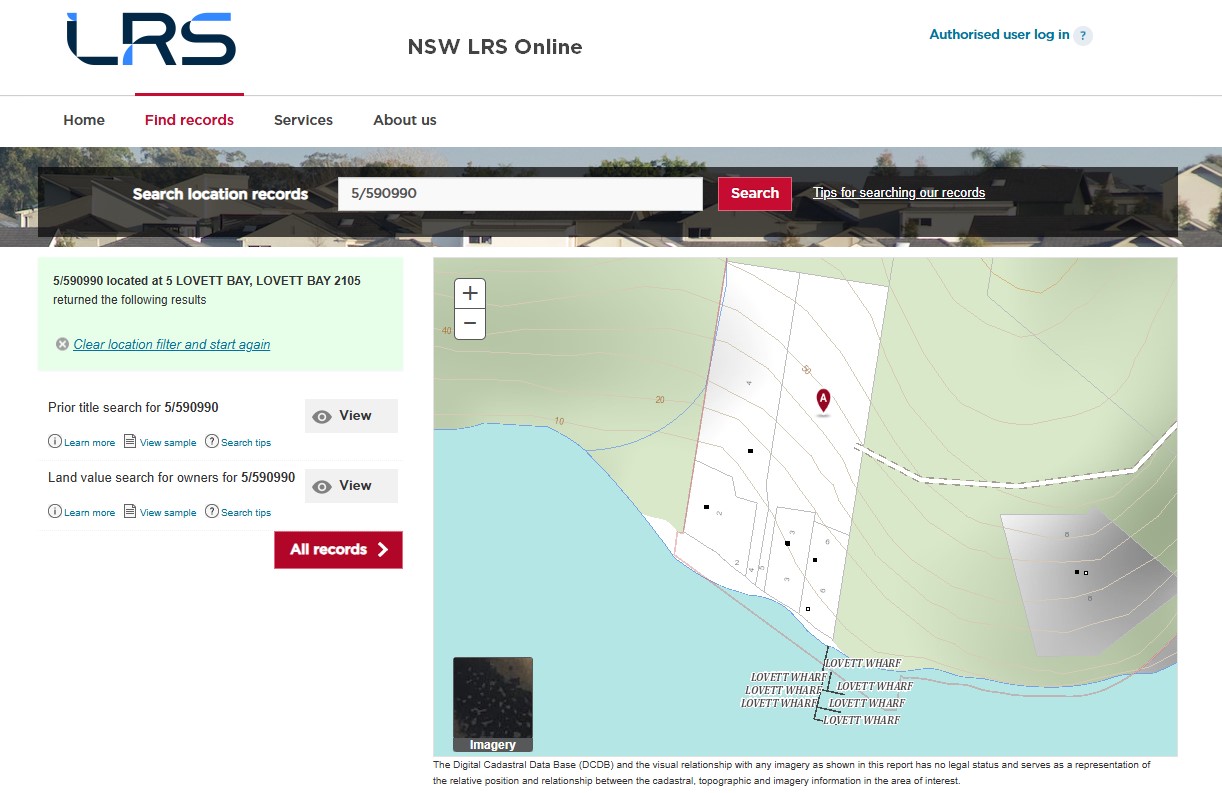Click the red Search button

pyautogui.click(x=754, y=194)
